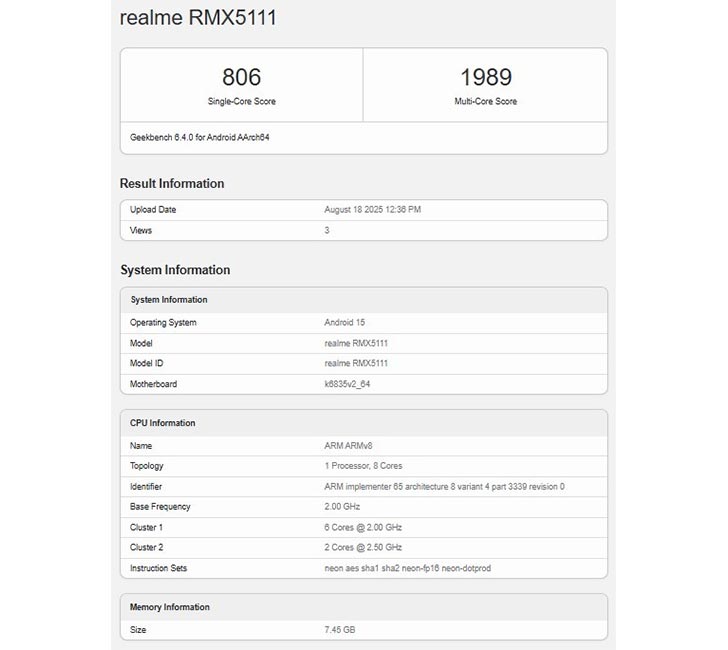Select realme RMX5111 value in Model ID row

click(356, 363)
